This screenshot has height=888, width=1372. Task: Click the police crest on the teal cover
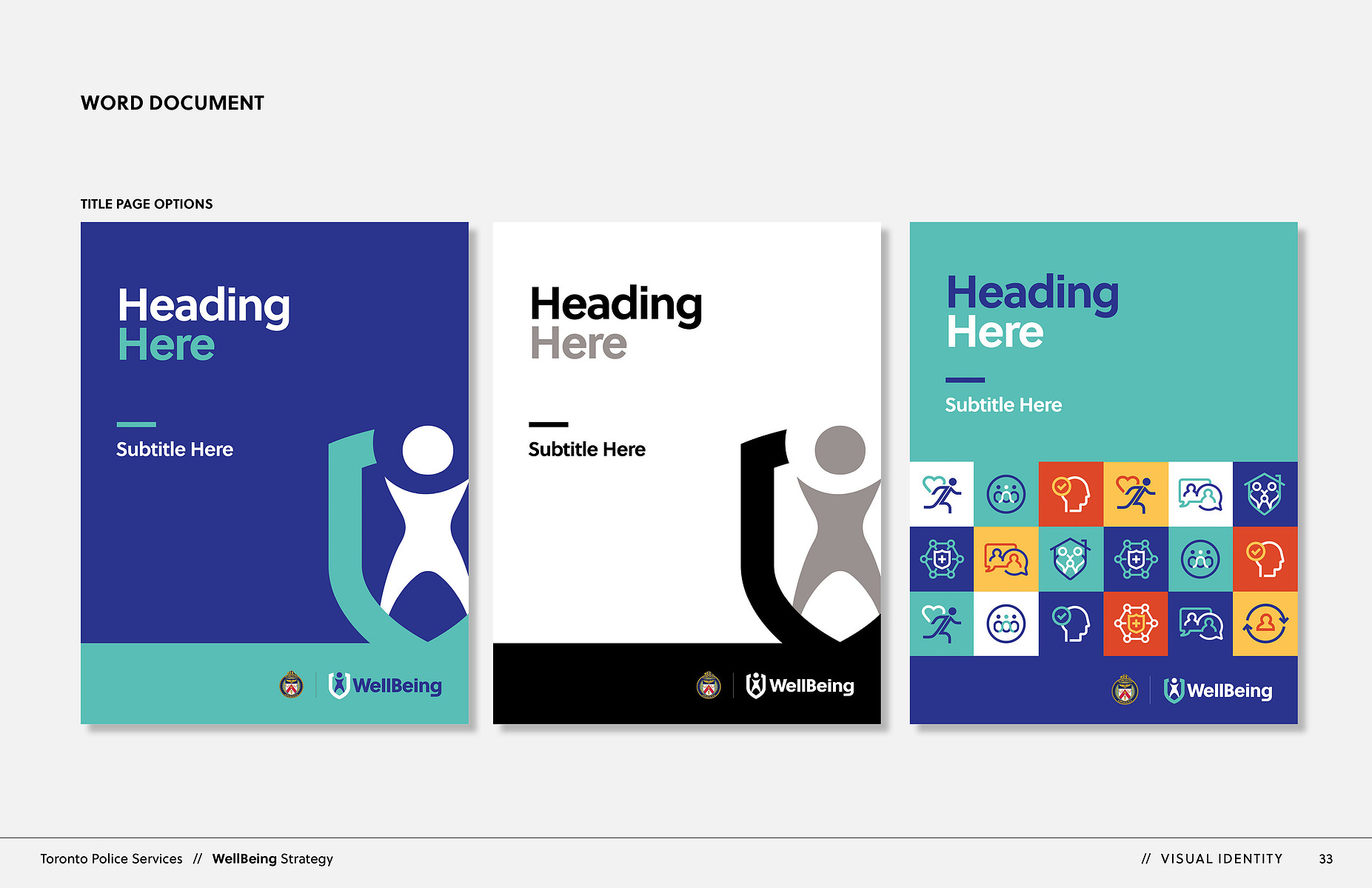pos(1125,690)
